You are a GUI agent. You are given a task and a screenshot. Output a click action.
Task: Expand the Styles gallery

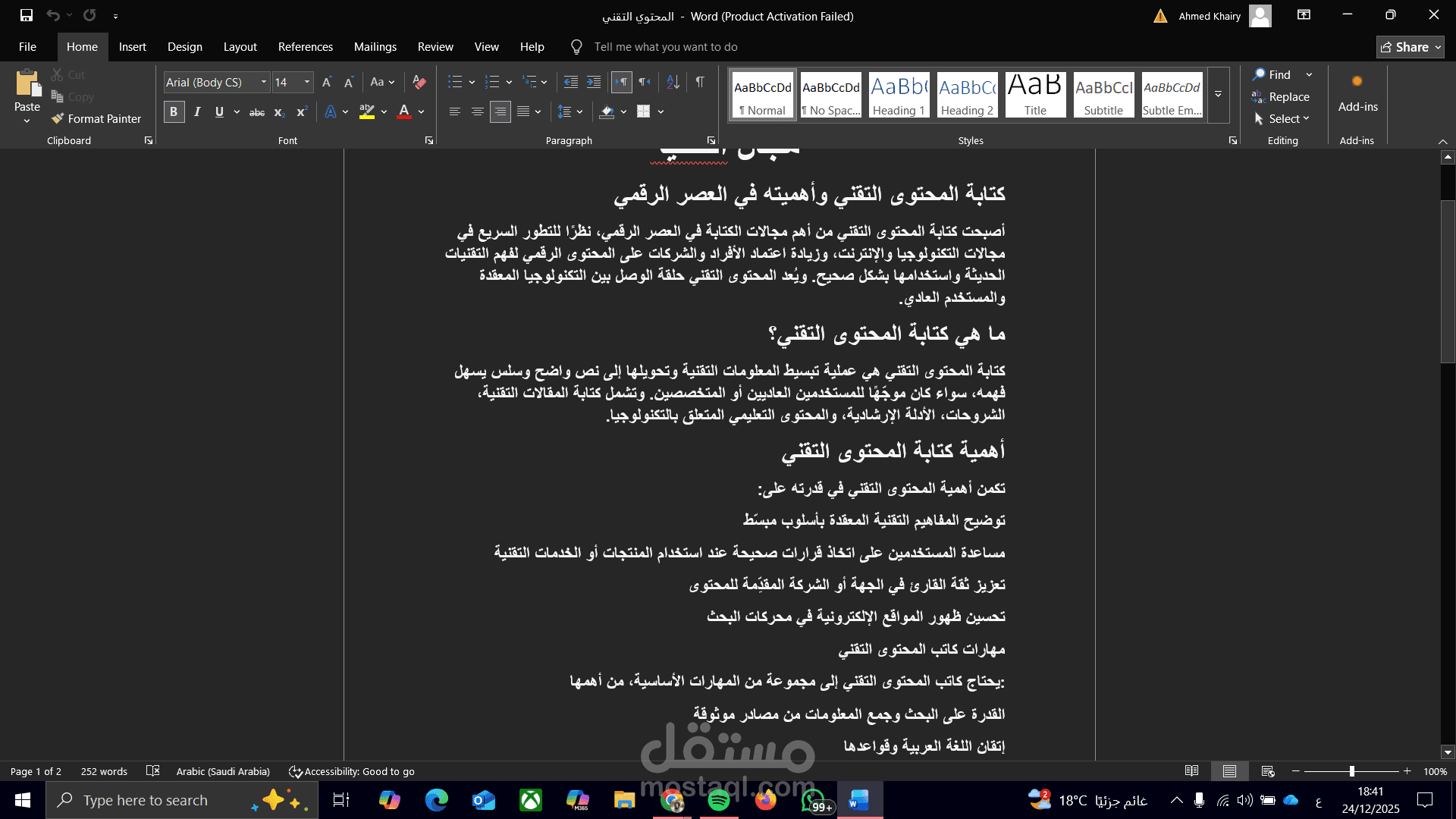tap(1218, 95)
